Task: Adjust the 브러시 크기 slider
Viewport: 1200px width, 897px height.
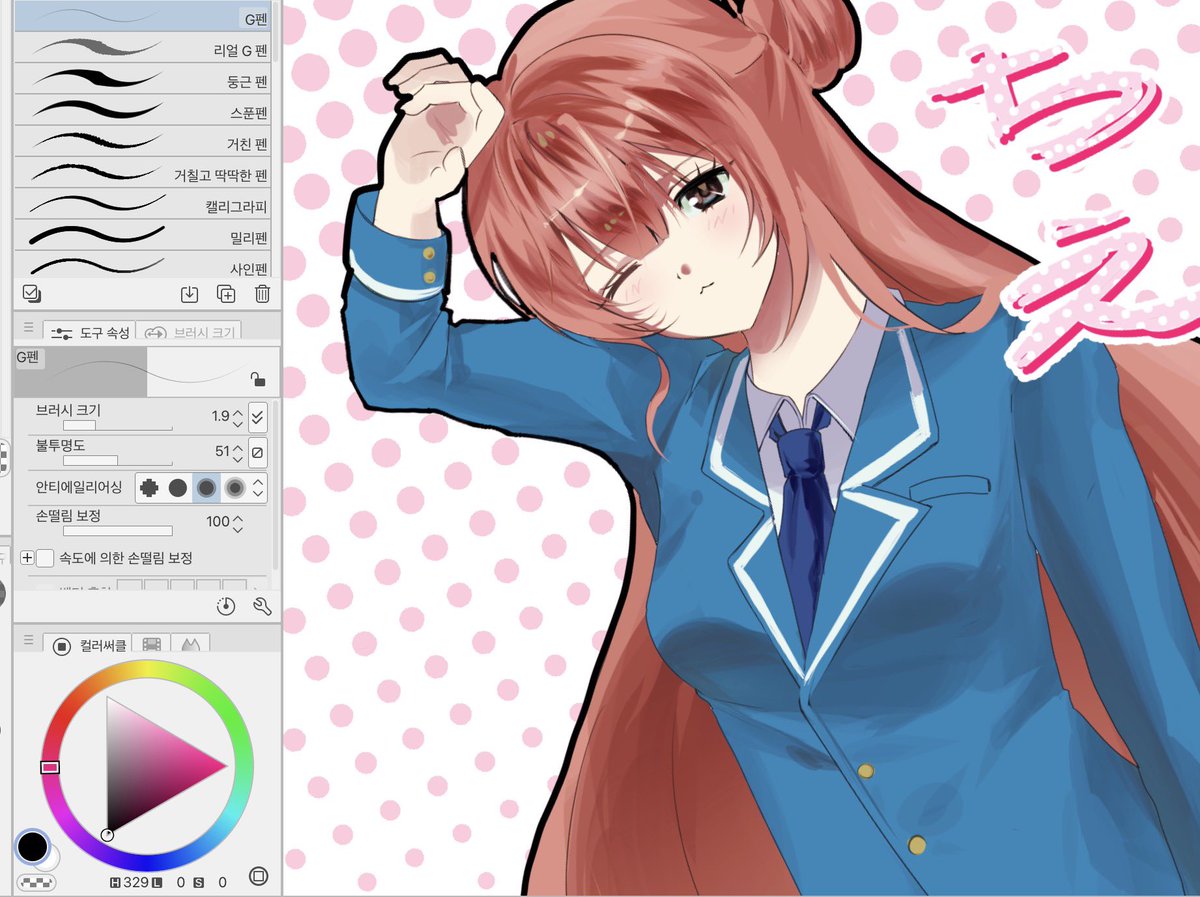Action: (x=117, y=426)
